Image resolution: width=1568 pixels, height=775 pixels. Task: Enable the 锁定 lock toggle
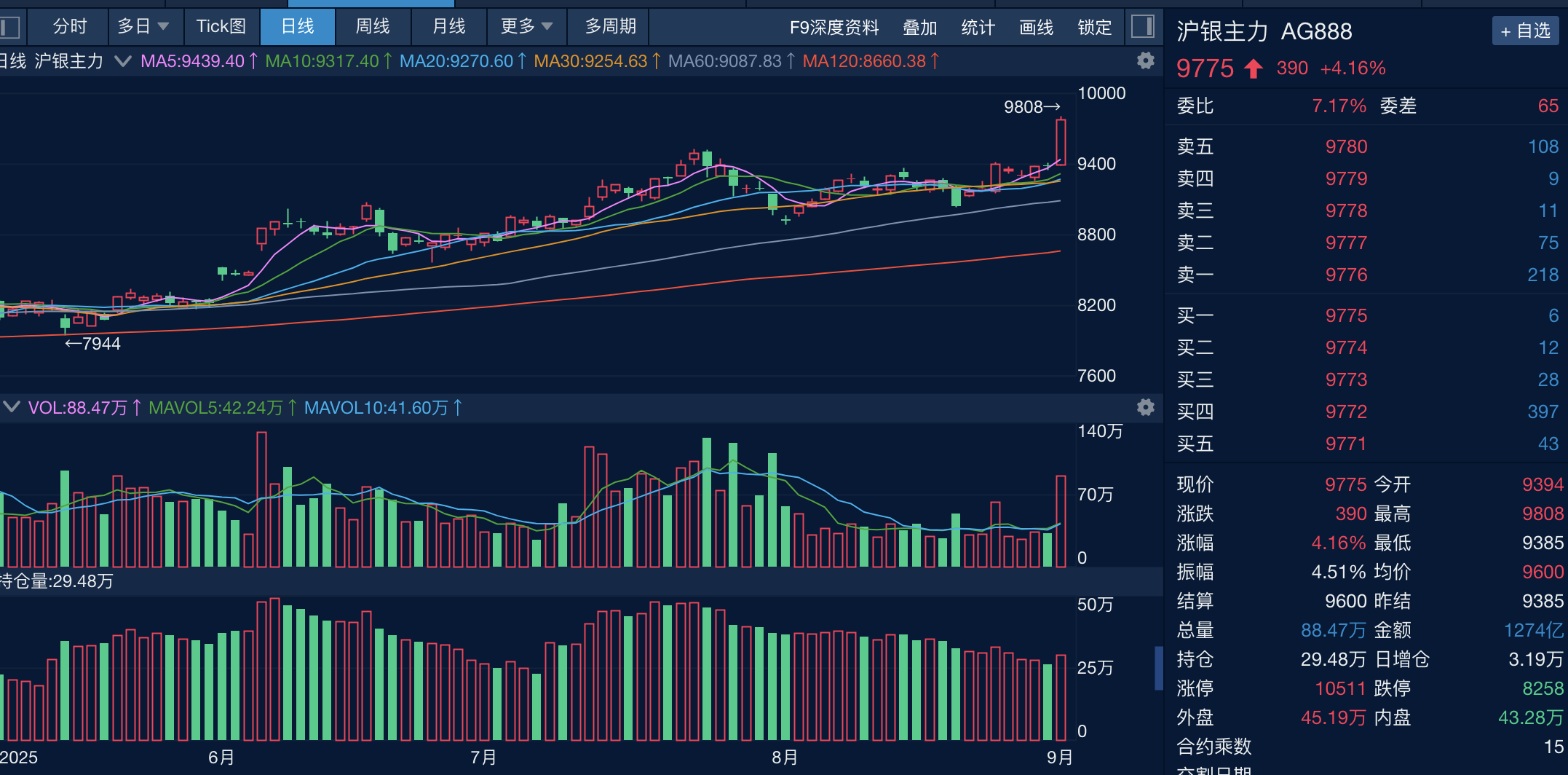[x=1092, y=27]
